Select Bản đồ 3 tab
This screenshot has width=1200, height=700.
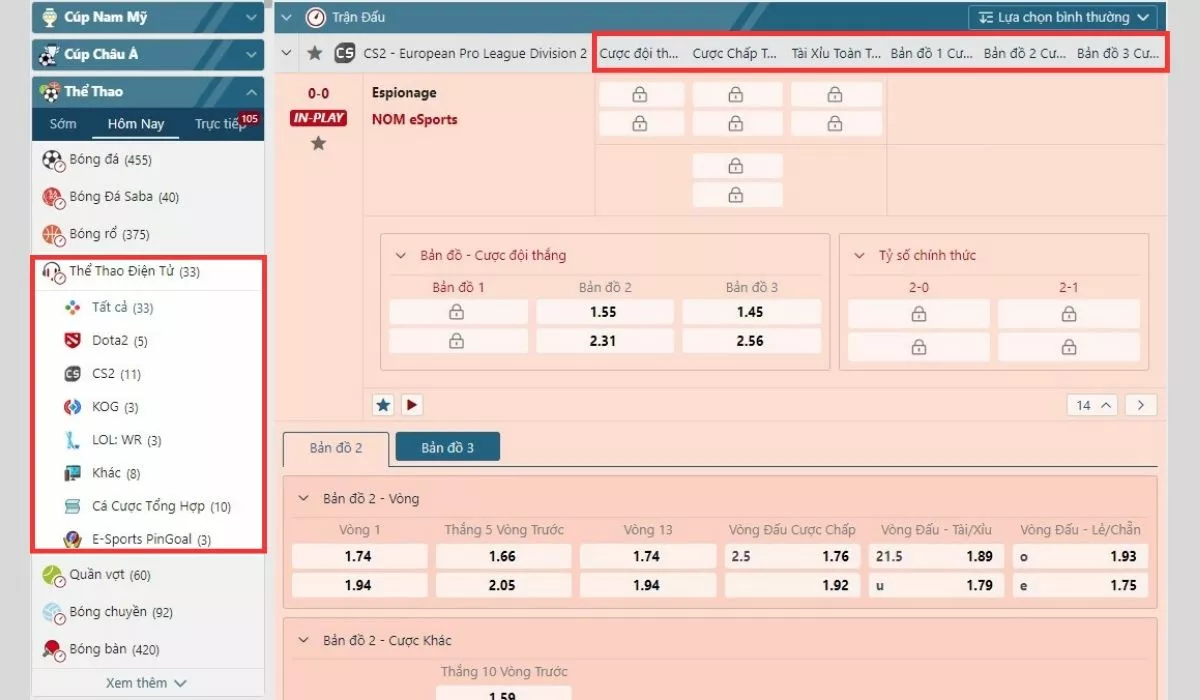point(447,447)
